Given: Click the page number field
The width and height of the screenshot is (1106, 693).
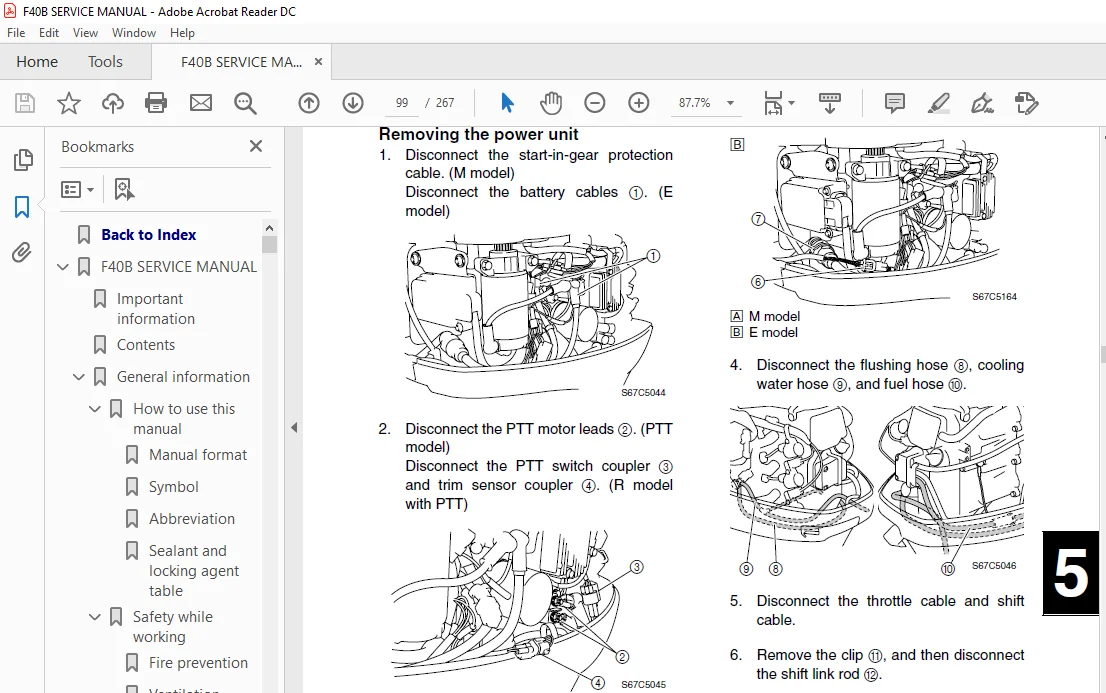Looking at the screenshot, I should click(402, 103).
